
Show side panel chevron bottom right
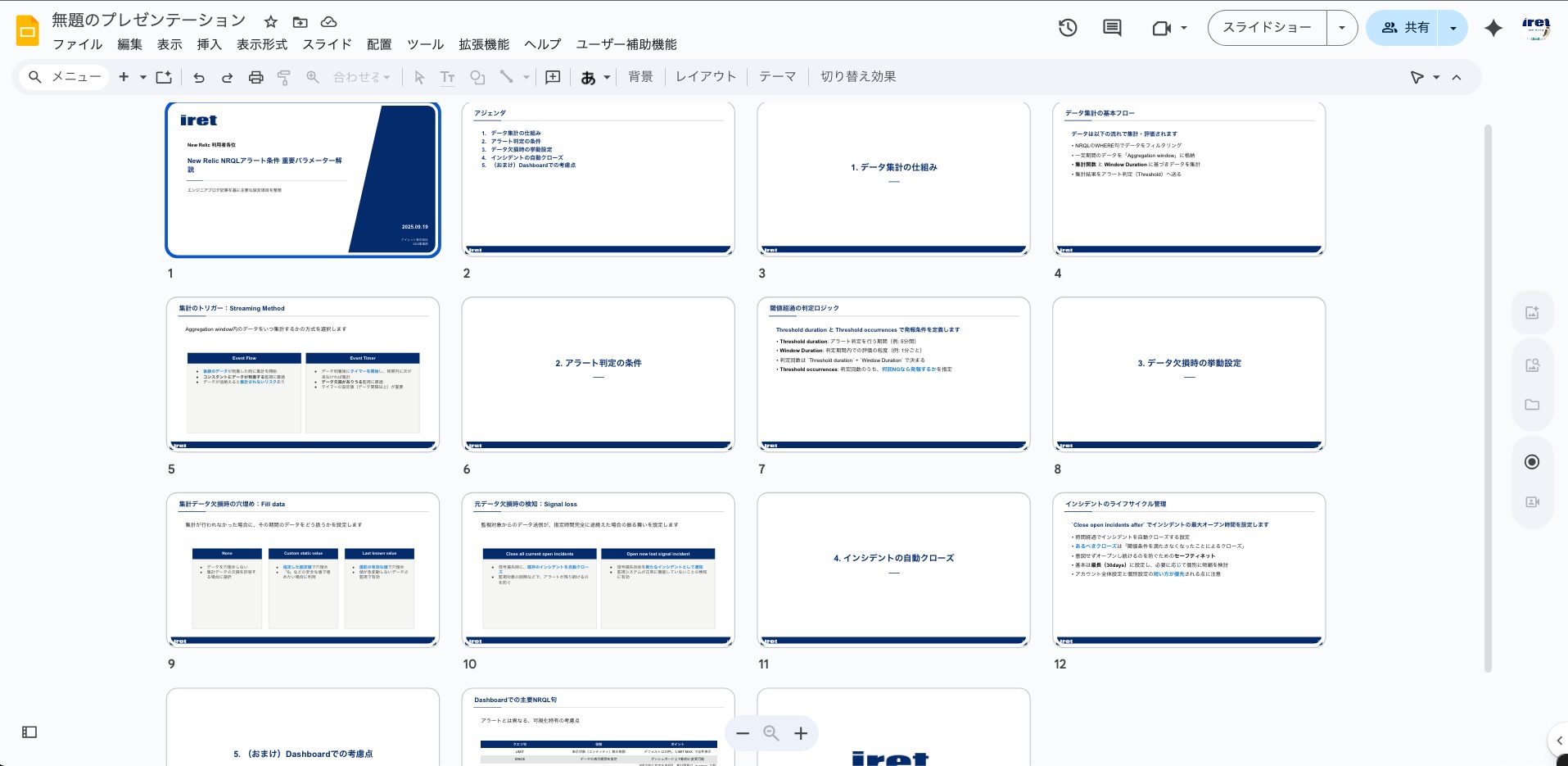pyautogui.click(x=1557, y=741)
